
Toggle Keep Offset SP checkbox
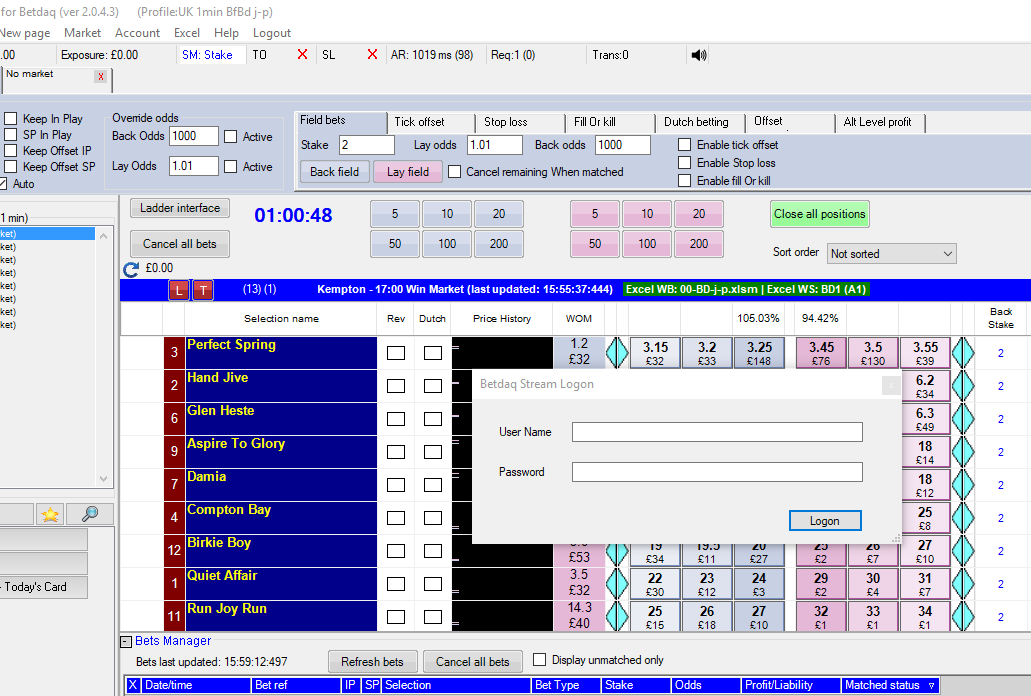[x=11, y=166]
